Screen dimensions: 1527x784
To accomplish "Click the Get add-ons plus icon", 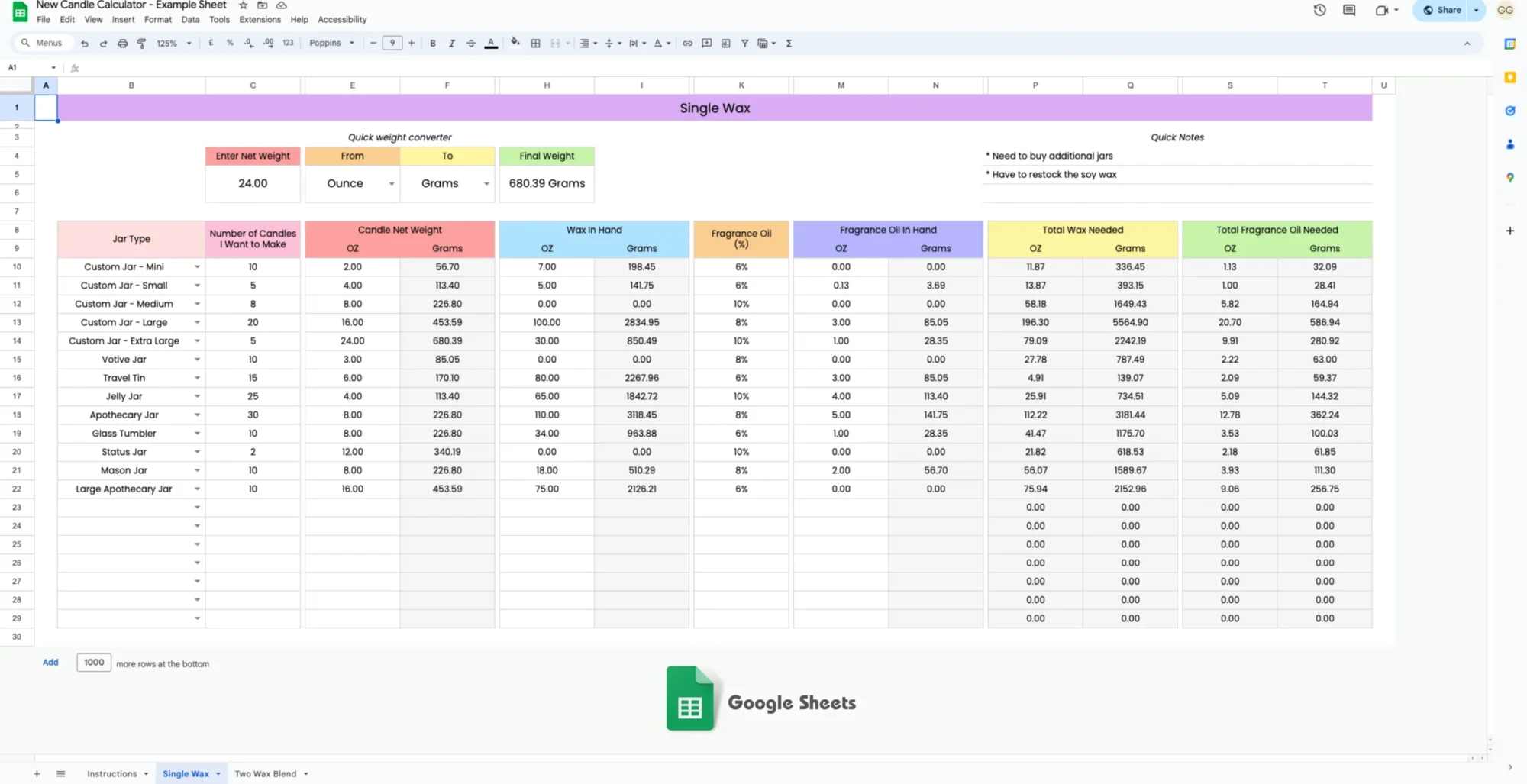I will (1509, 231).
